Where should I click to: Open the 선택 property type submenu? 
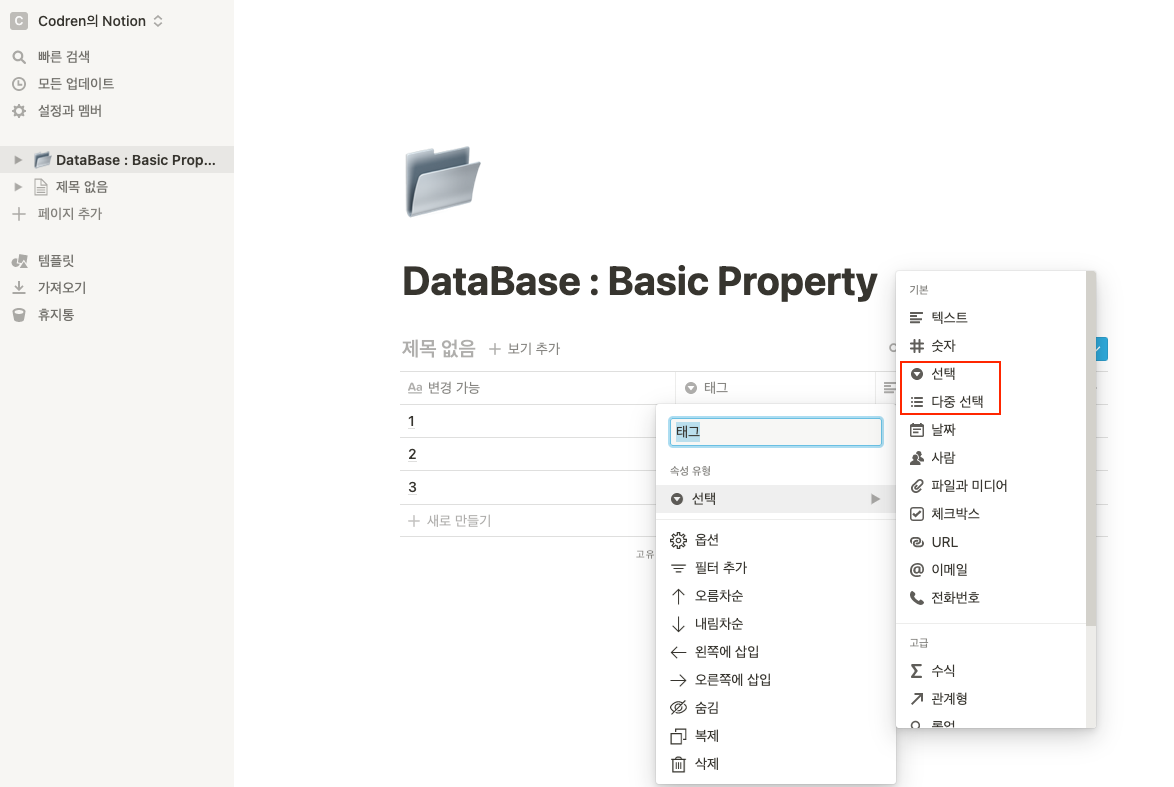(776, 499)
